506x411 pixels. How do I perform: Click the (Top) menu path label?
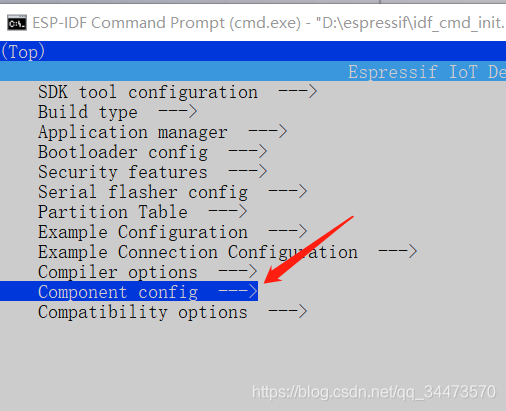23,52
